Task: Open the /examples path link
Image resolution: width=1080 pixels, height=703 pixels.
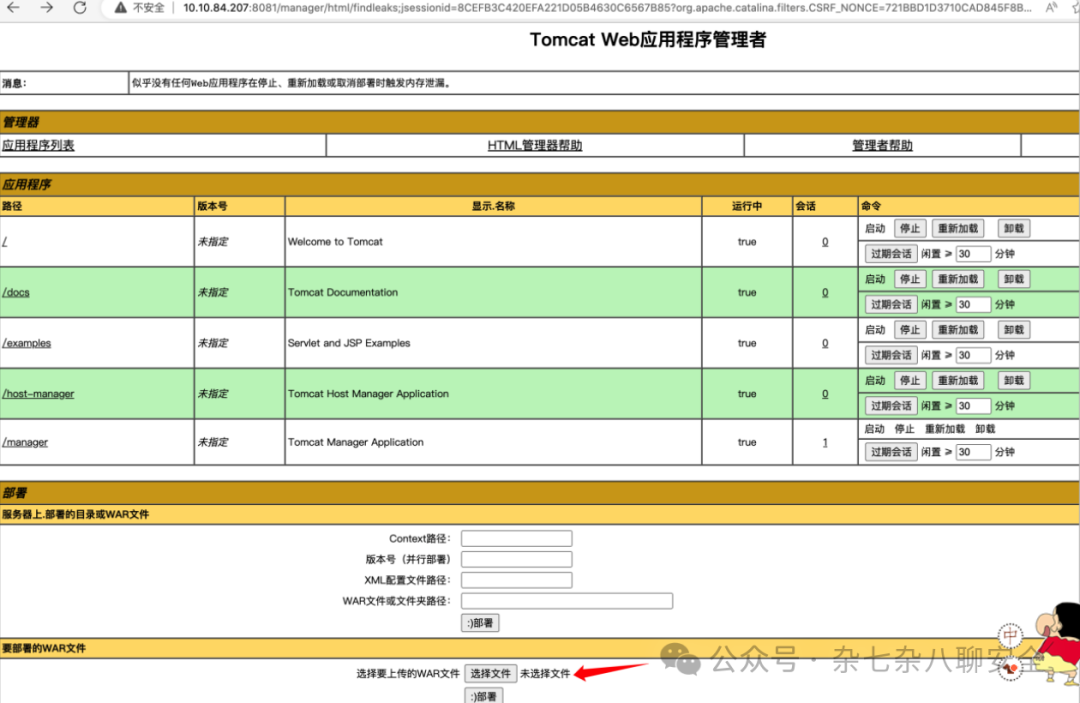Action: click(26, 343)
